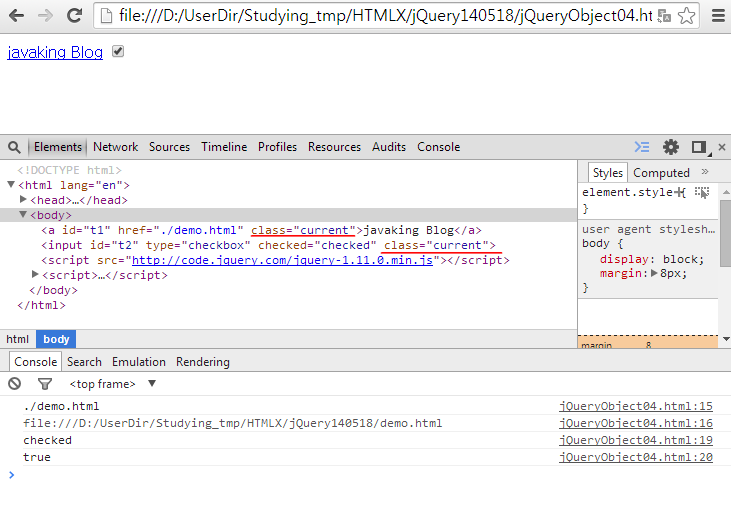731x510 pixels.
Task: Open the jquery-1.11.0.min.js script URL
Action: pyautogui.click(x=283, y=260)
